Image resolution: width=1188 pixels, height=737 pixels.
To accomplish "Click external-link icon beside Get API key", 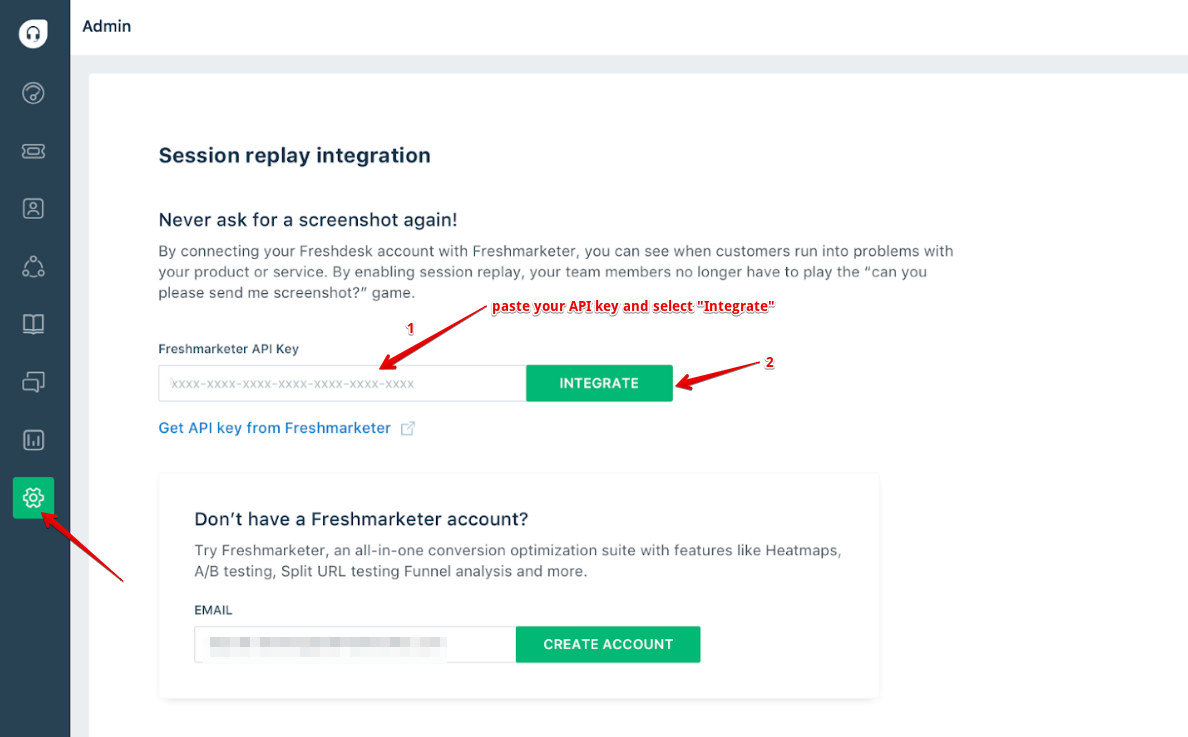I will [408, 428].
